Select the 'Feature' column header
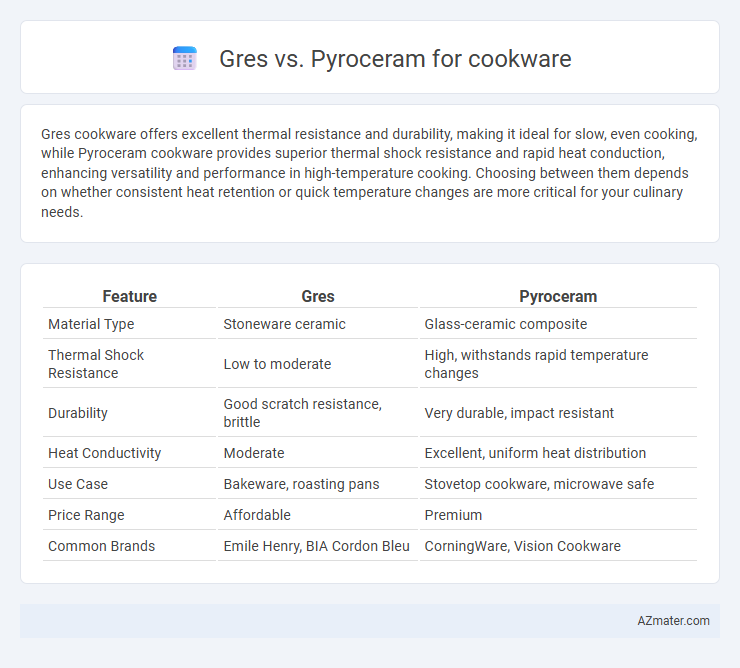The height and width of the screenshot is (668, 740). tap(130, 296)
